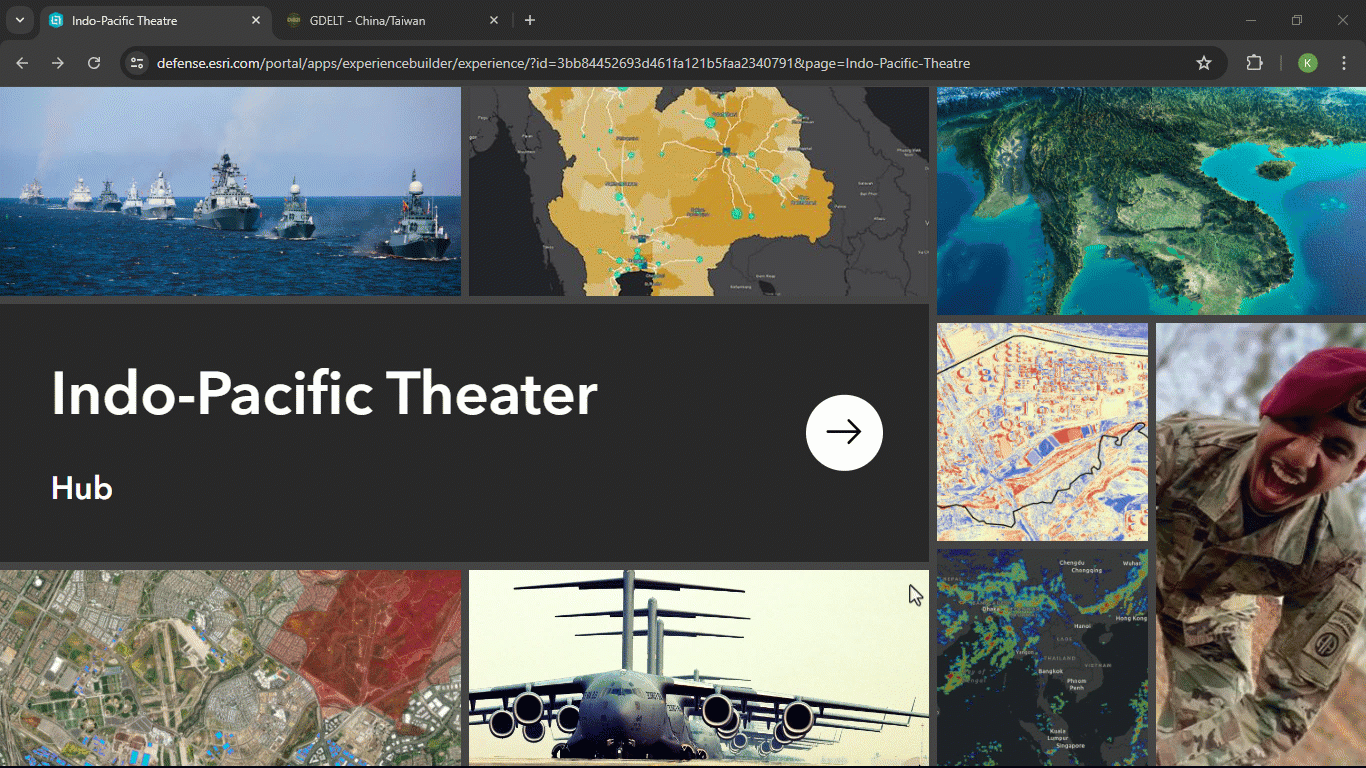Close the GDELT - China/Taiwan tab
Image resolution: width=1366 pixels, height=768 pixels.
tap(494, 20)
